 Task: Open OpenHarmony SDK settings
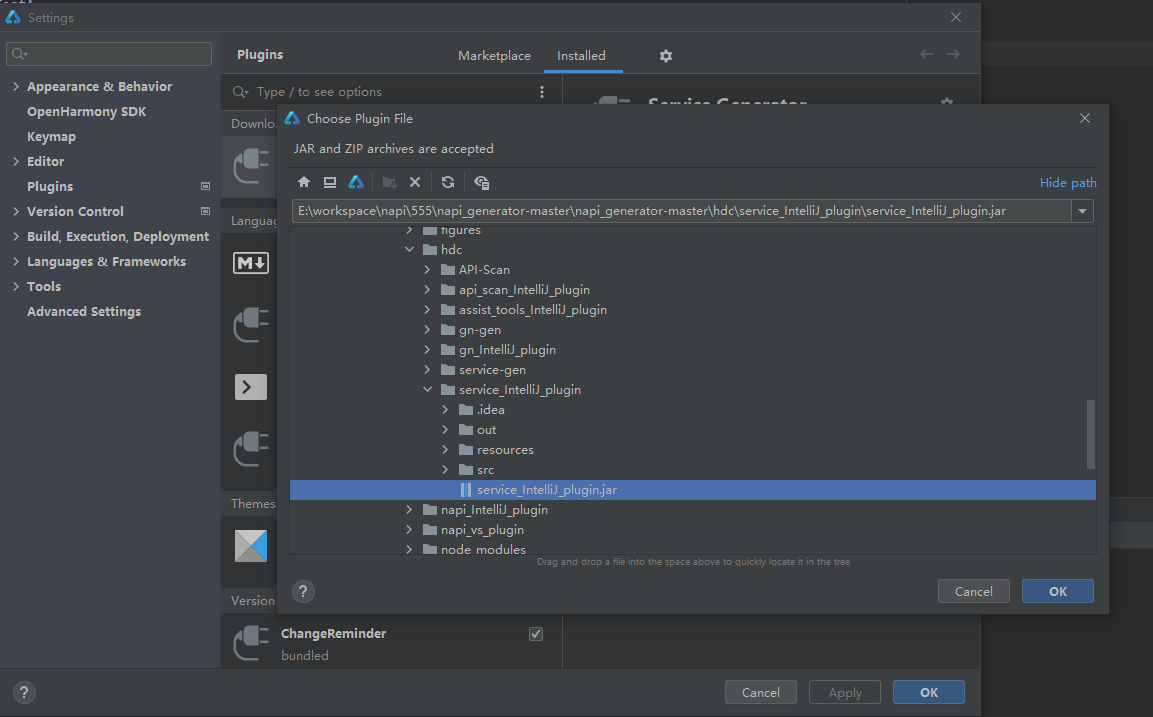pyautogui.click(x=87, y=112)
